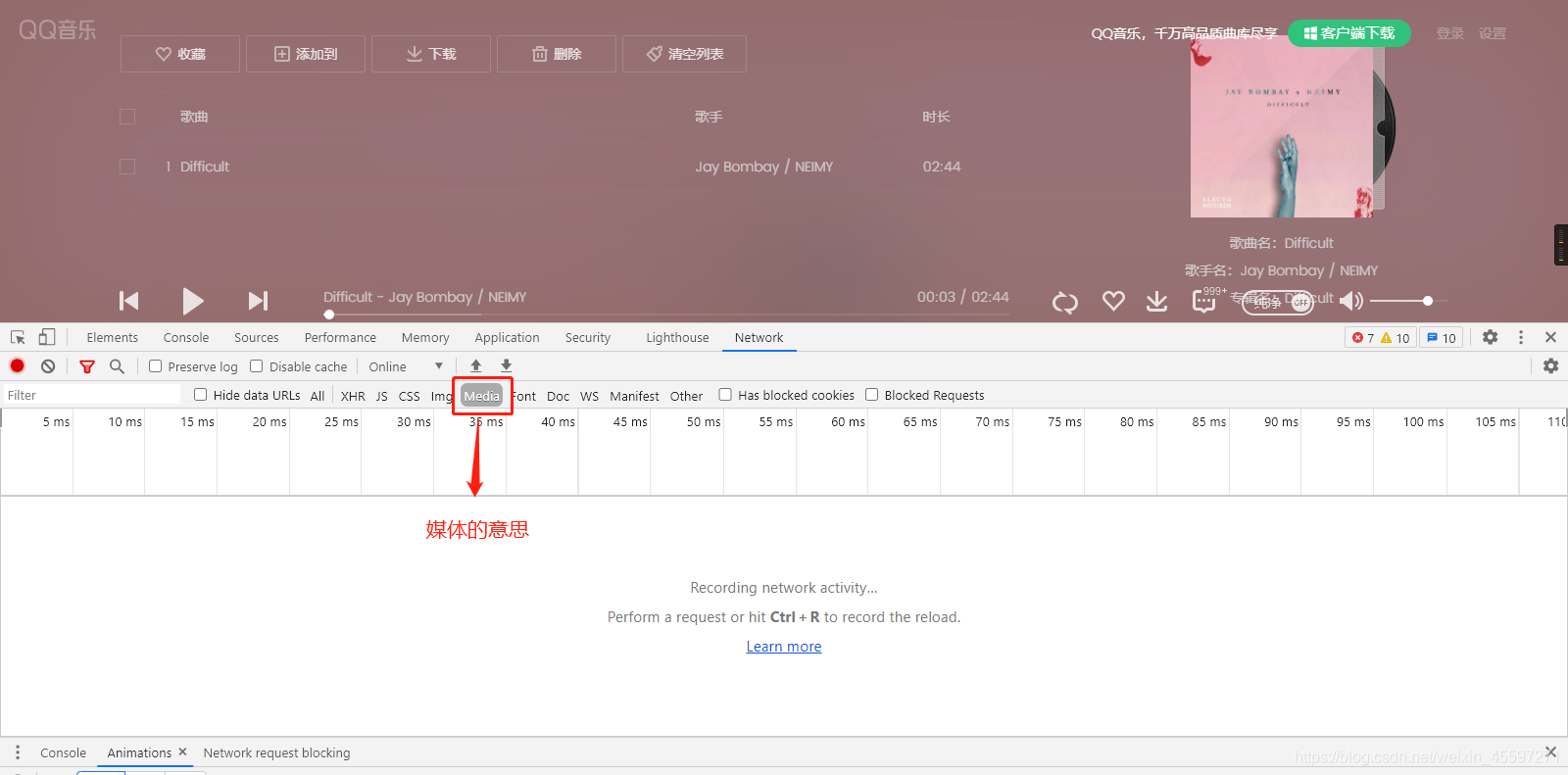Open comments bubble icon showing 999+
The image size is (1568, 775).
pyautogui.click(x=1204, y=301)
